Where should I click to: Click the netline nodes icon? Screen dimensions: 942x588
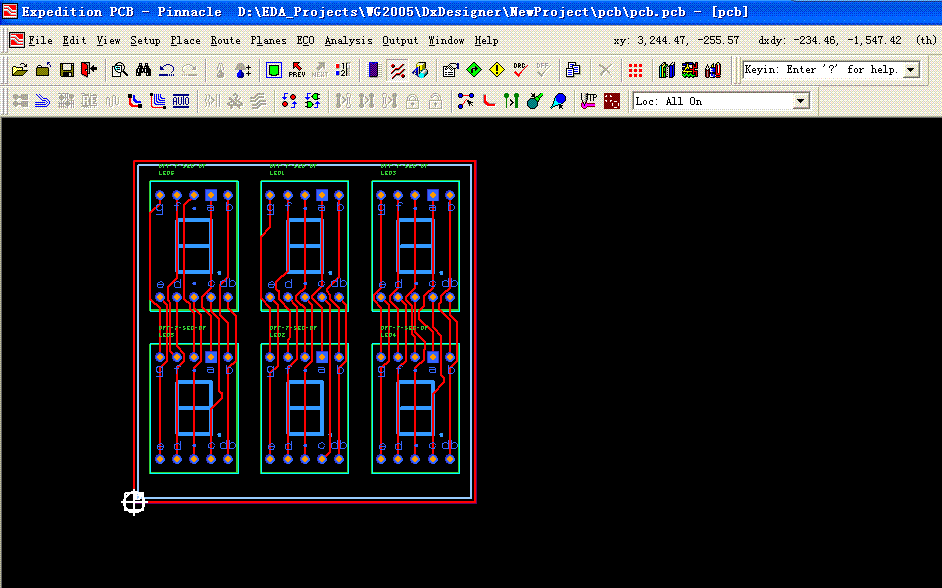click(466, 101)
